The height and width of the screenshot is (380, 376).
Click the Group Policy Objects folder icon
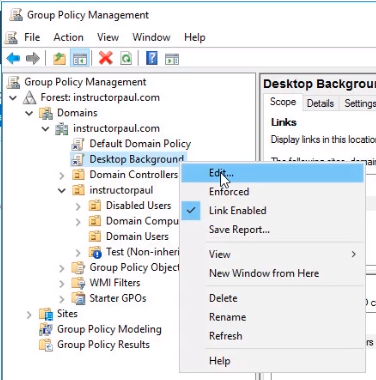click(78, 267)
